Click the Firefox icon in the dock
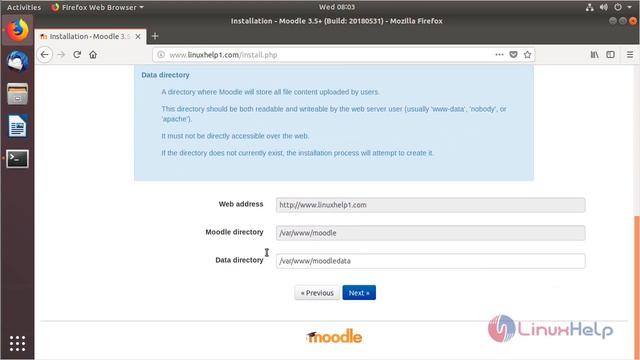The image size is (640, 360). tap(17, 30)
